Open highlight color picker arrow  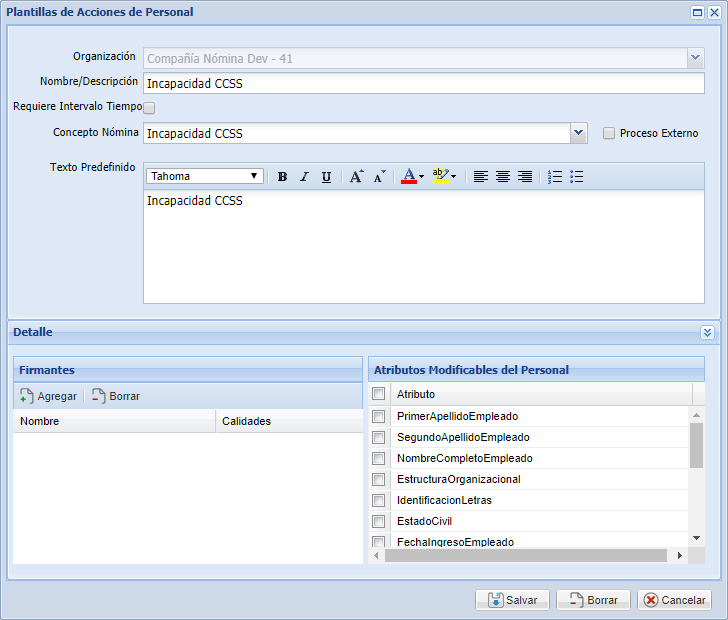(454, 176)
